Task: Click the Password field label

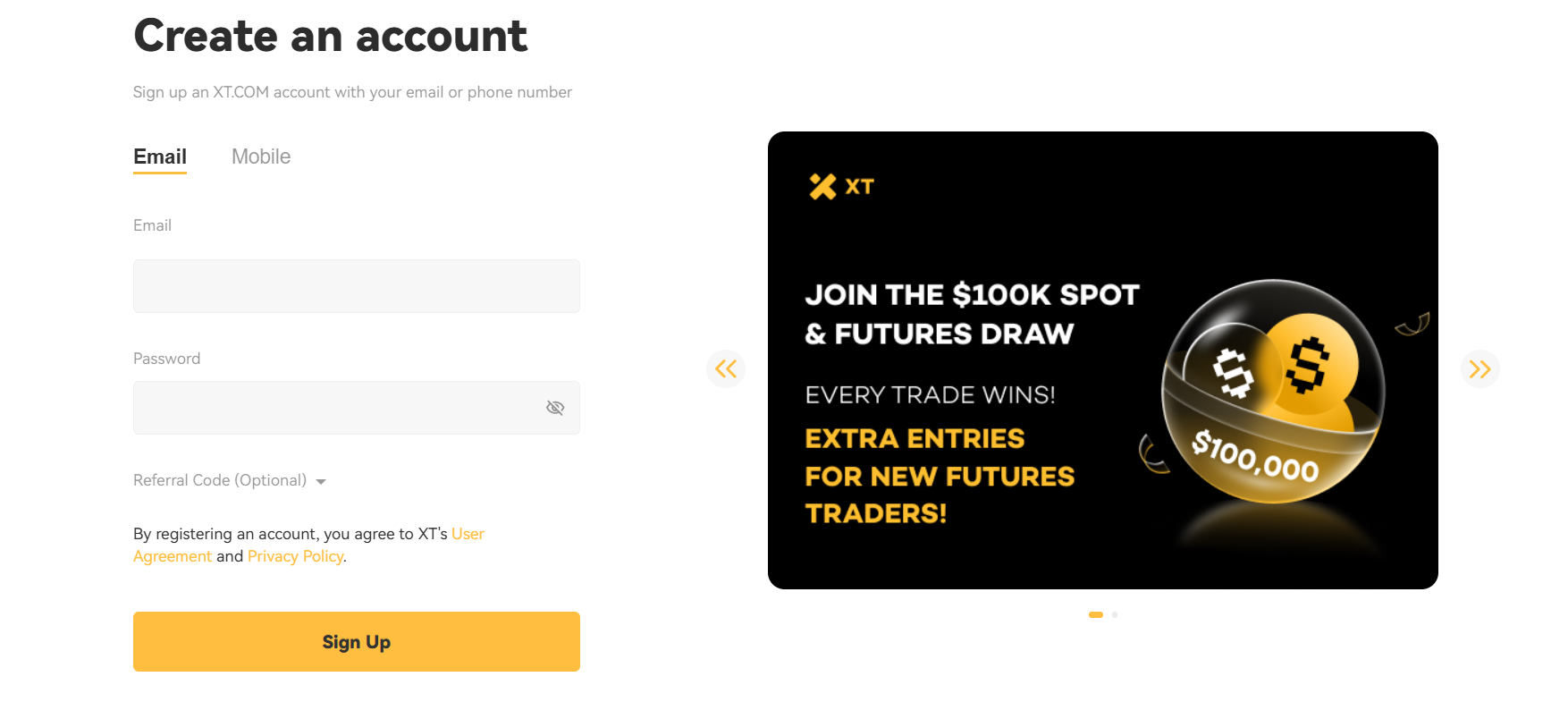Action: tap(167, 359)
